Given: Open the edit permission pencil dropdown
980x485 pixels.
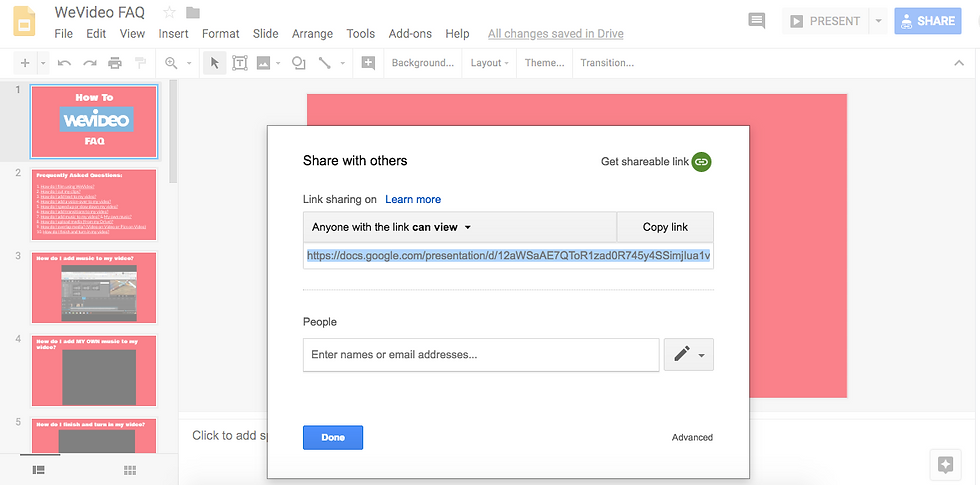Looking at the screenshot, I should coord(689,354).
